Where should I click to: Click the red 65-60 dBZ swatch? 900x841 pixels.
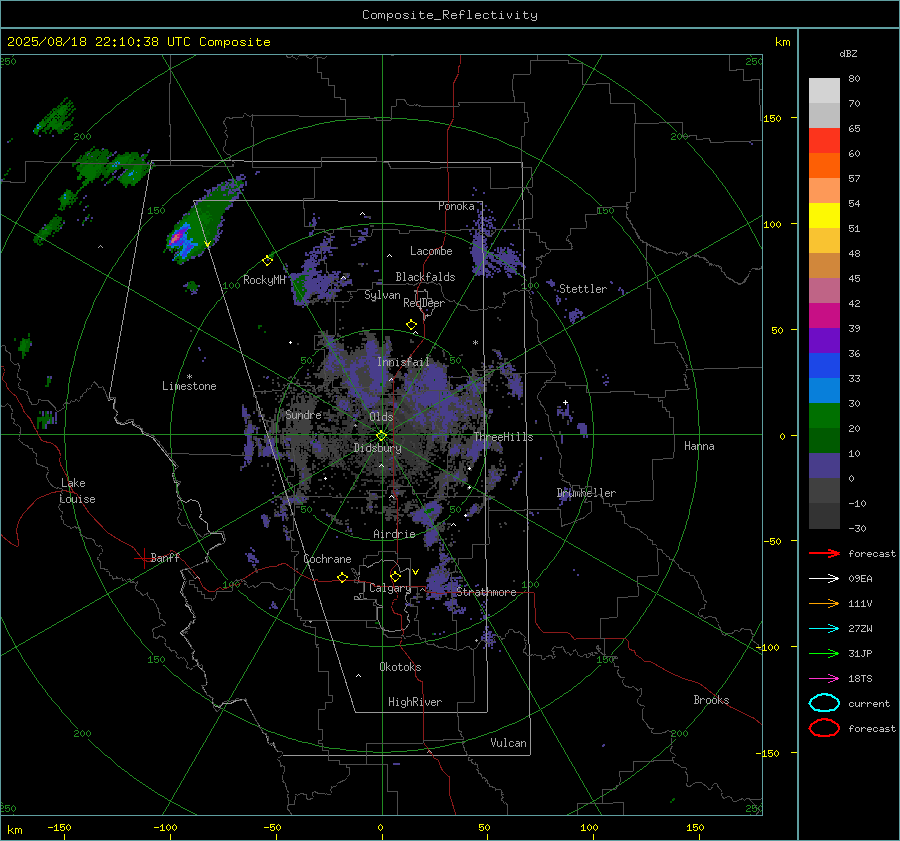pos(824,140)
